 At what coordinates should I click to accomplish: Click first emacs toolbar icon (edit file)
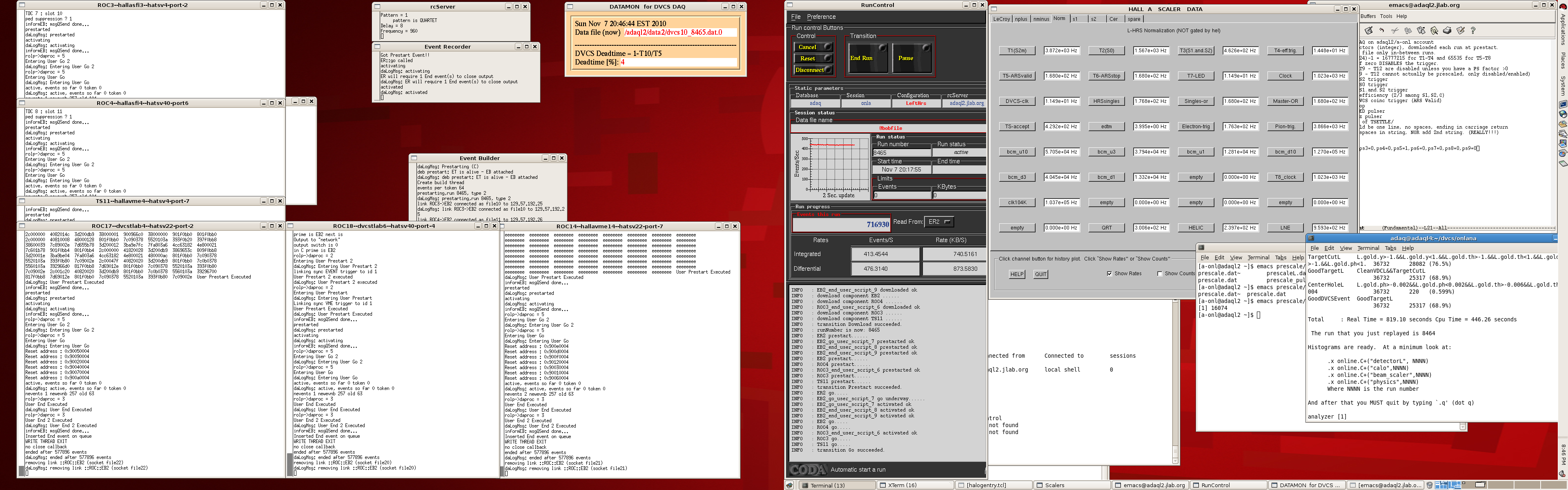pyautogui.click(x=1369, y=31)
